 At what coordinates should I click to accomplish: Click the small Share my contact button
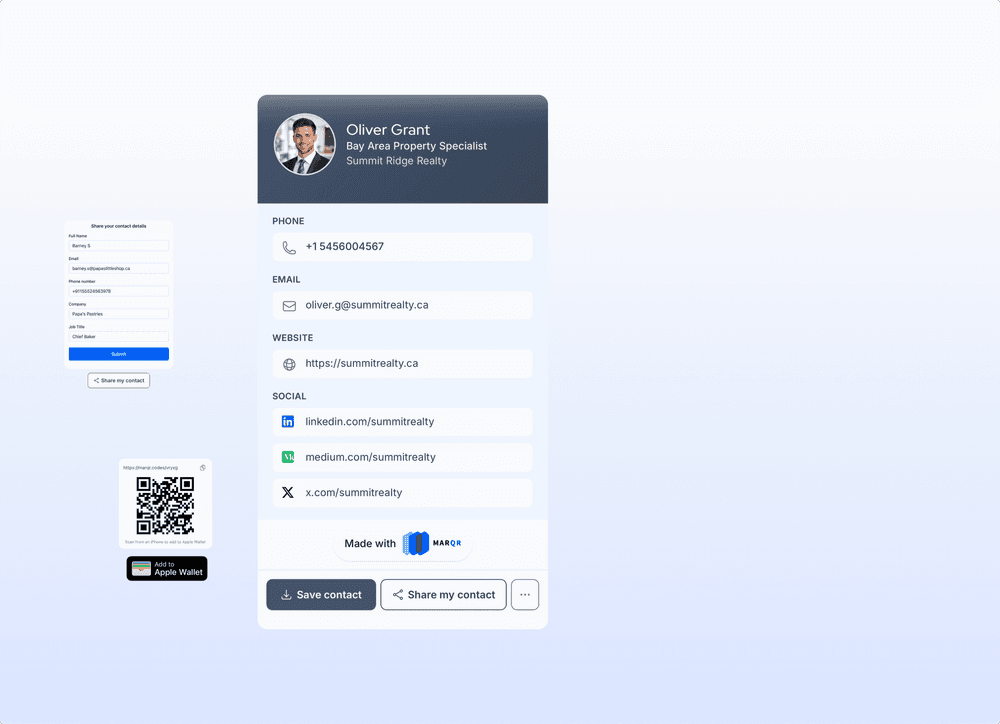119,381
